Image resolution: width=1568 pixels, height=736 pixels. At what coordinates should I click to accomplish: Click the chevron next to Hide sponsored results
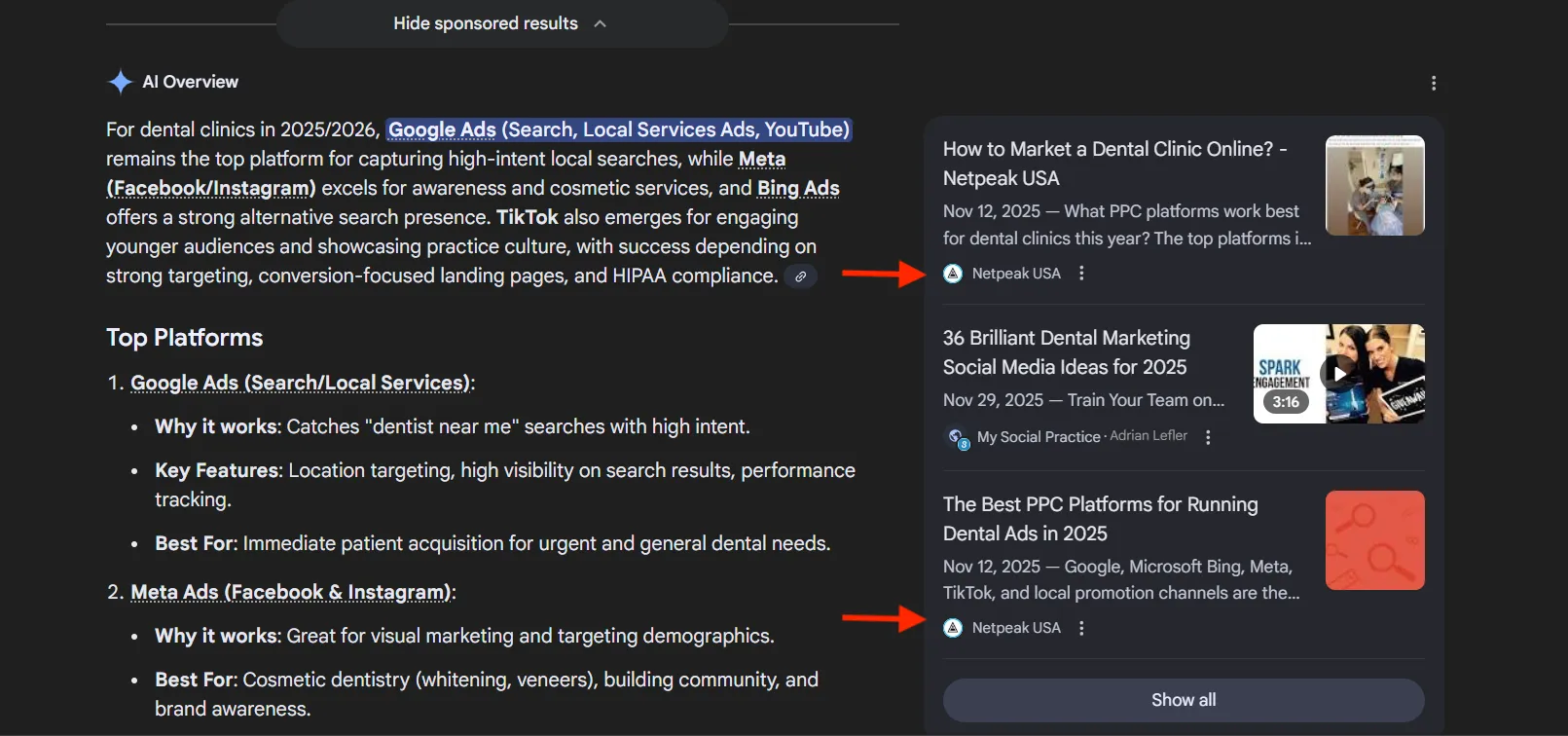(x=601, y=23)
